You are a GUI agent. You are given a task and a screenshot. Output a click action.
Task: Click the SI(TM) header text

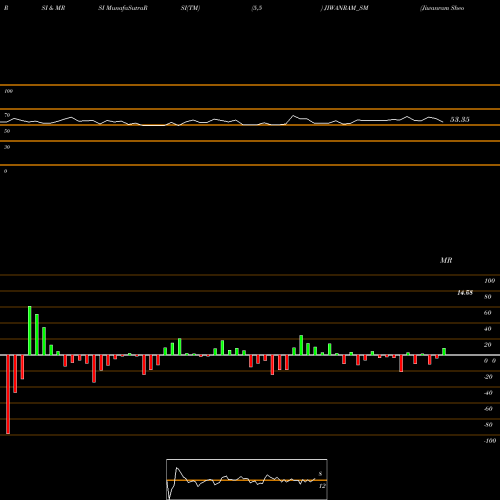click(190, 8)
